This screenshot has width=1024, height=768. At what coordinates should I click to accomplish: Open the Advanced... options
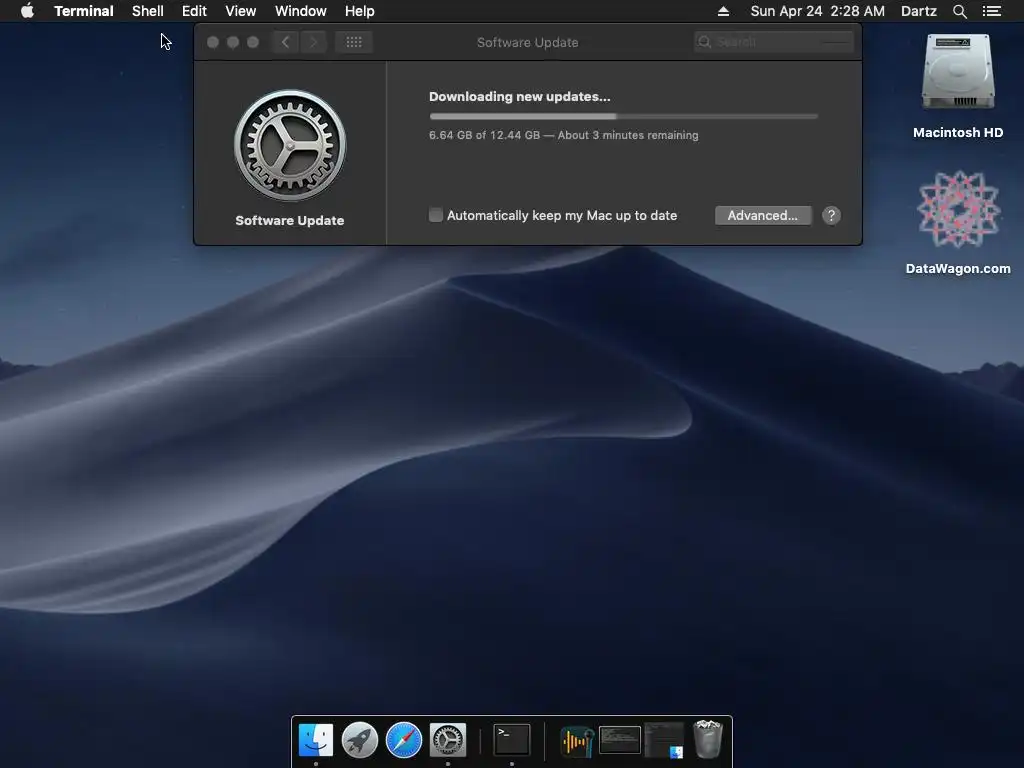763,216
